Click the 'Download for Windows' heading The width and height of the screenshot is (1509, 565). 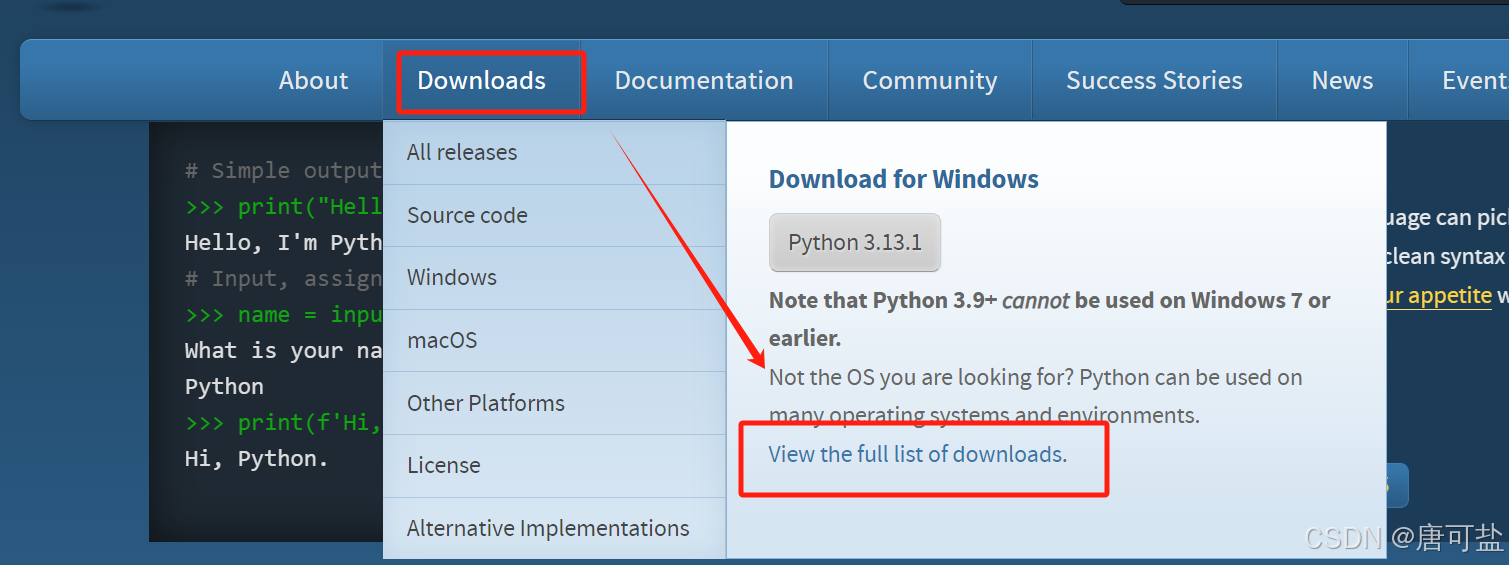coord(904,179)
